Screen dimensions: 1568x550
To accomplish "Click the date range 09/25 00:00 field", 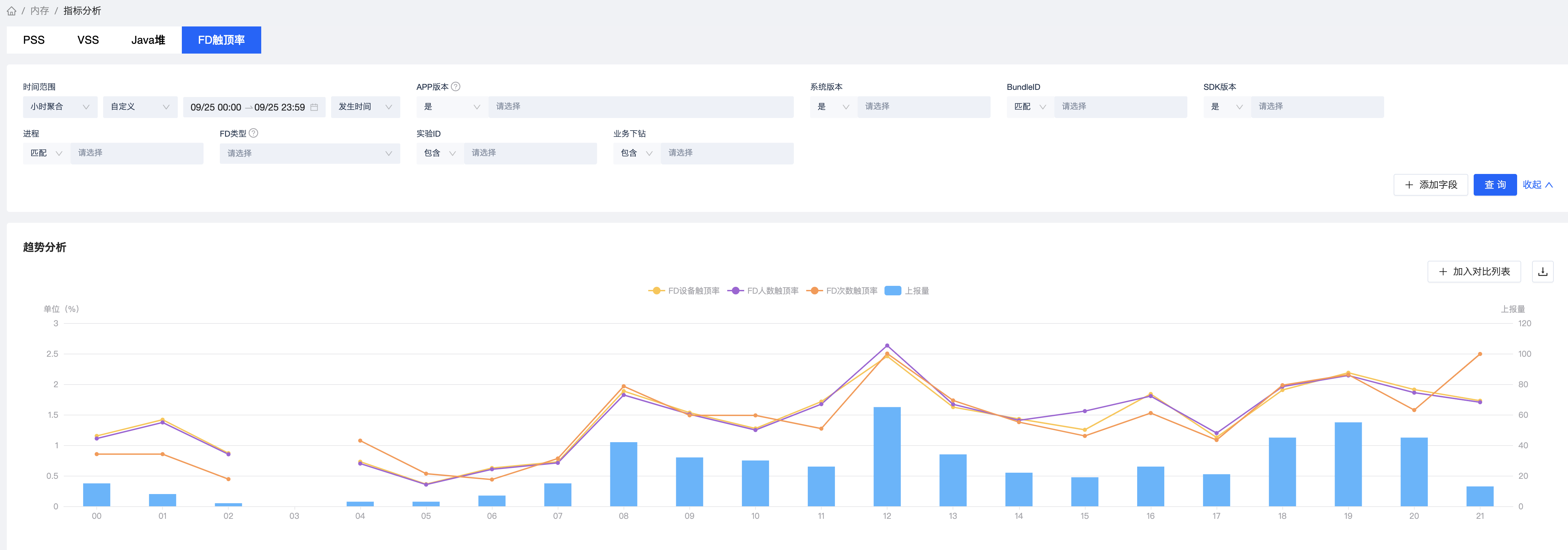I will [x=216, y=108].
